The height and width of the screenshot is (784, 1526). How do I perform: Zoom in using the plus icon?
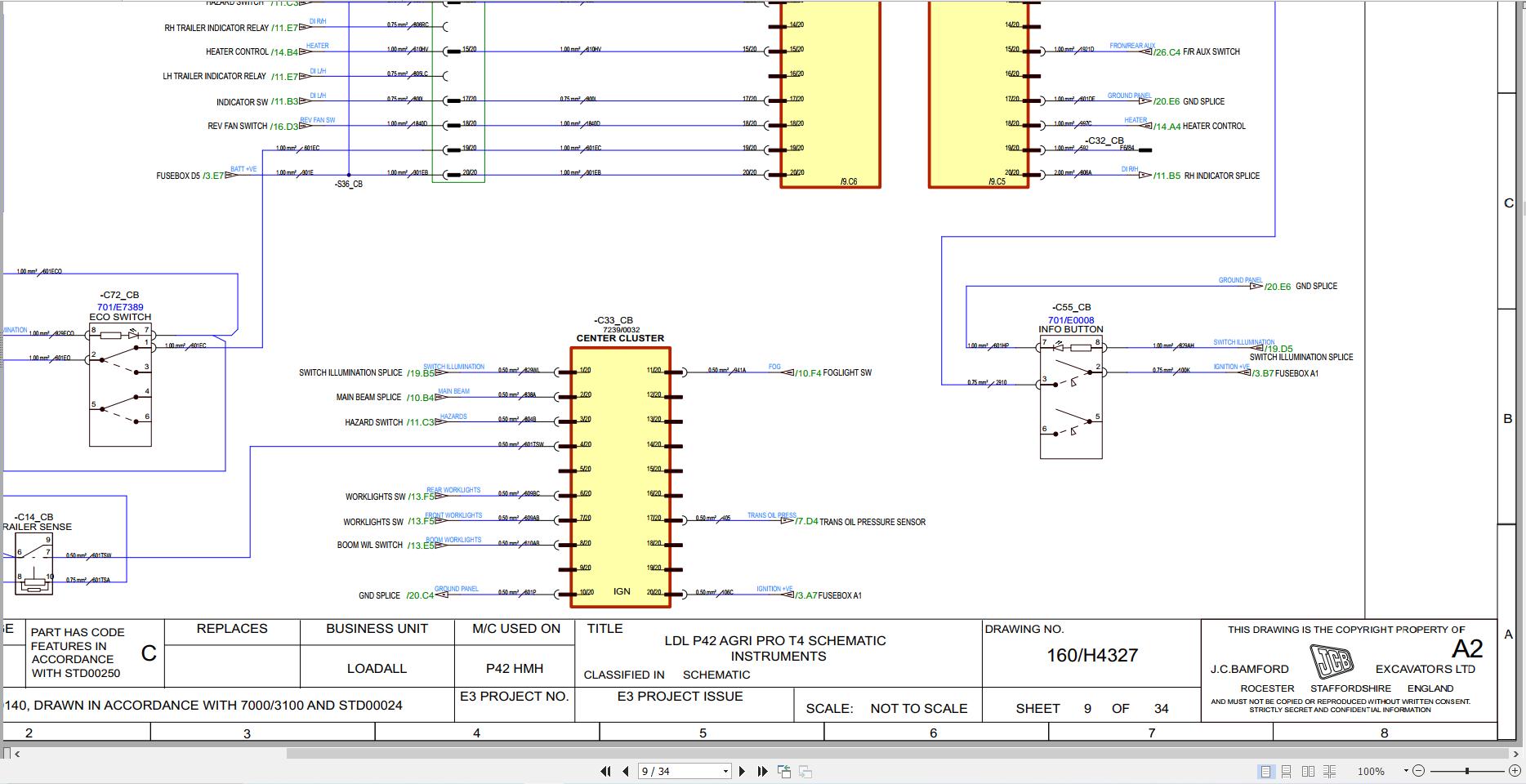tap(1517, 771)
